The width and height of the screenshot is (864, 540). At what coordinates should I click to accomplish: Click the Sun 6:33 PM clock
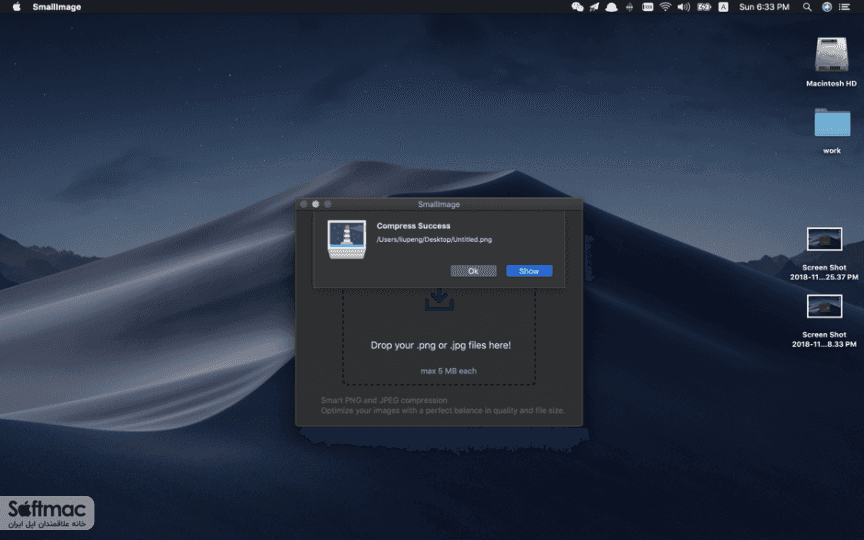(764, 7)
